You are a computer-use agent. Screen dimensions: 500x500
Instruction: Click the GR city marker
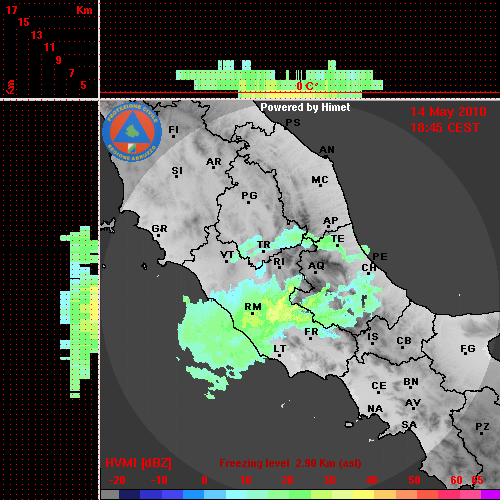click(x=159, y=230)
